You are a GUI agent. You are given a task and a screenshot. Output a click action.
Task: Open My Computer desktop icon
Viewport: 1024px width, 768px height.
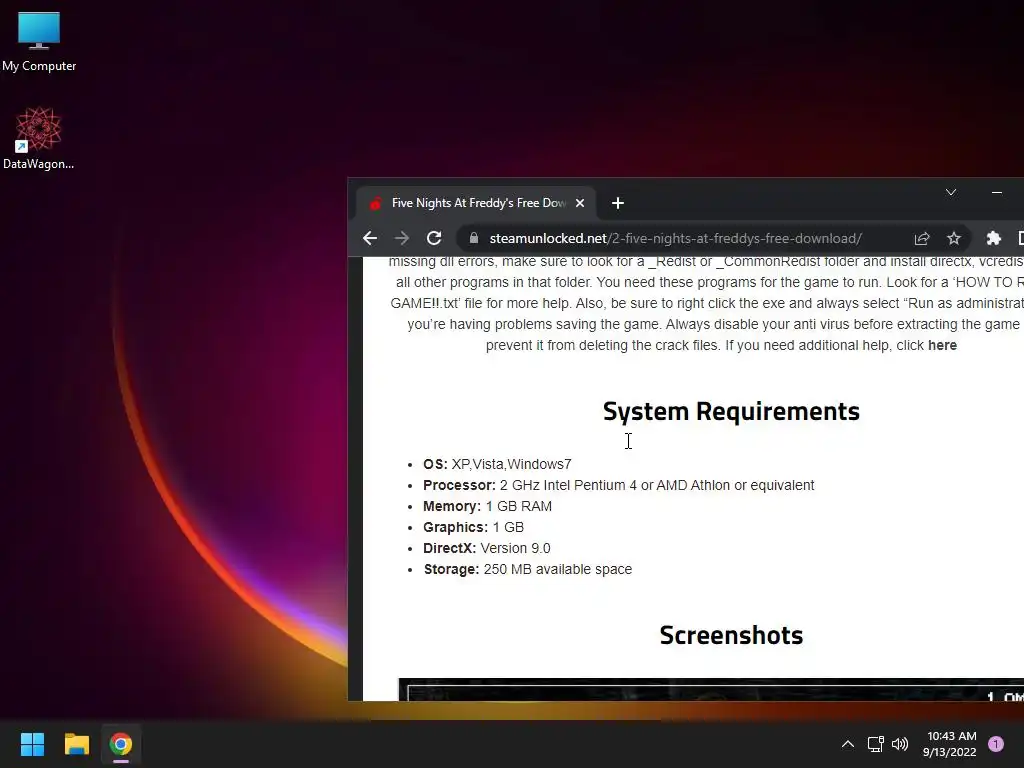[x=39, y=41]
